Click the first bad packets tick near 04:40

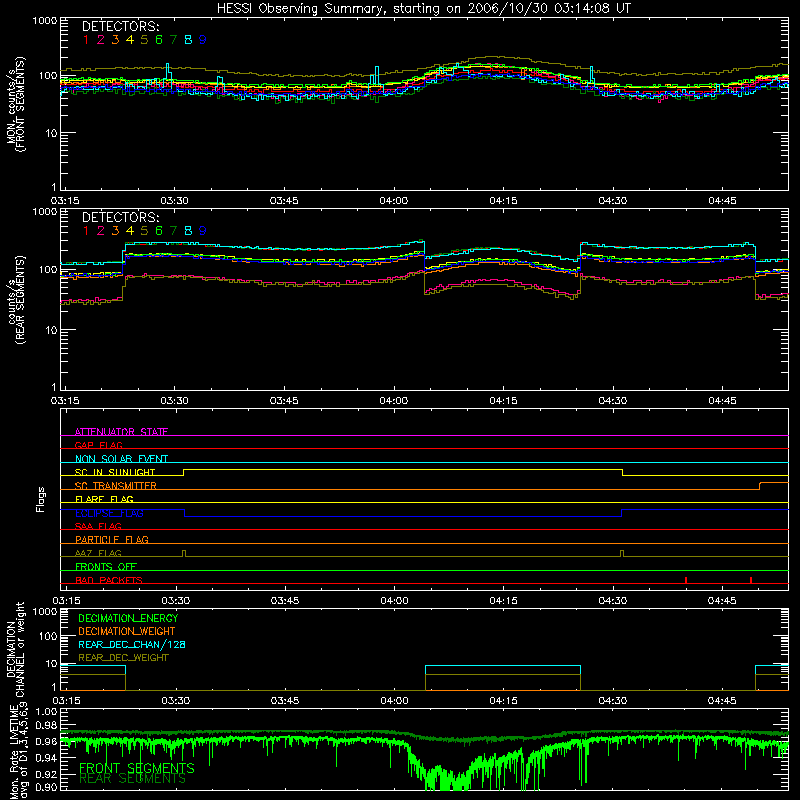pyautogui.click(x=686, y=580)
